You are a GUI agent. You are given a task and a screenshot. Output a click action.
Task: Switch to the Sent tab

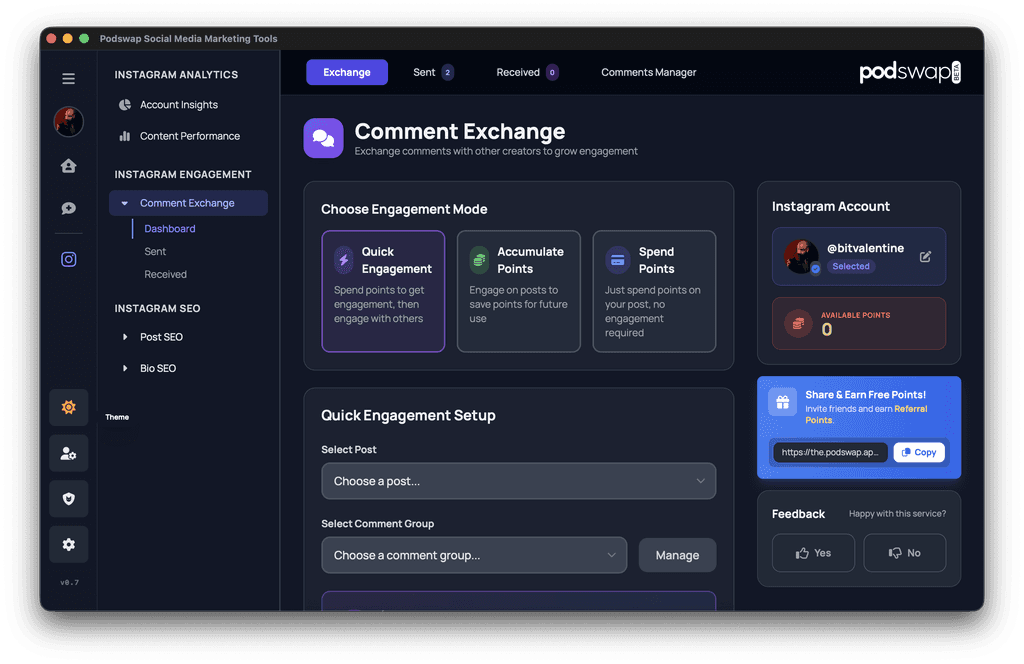pyautogui.click(x=433, y=72)
